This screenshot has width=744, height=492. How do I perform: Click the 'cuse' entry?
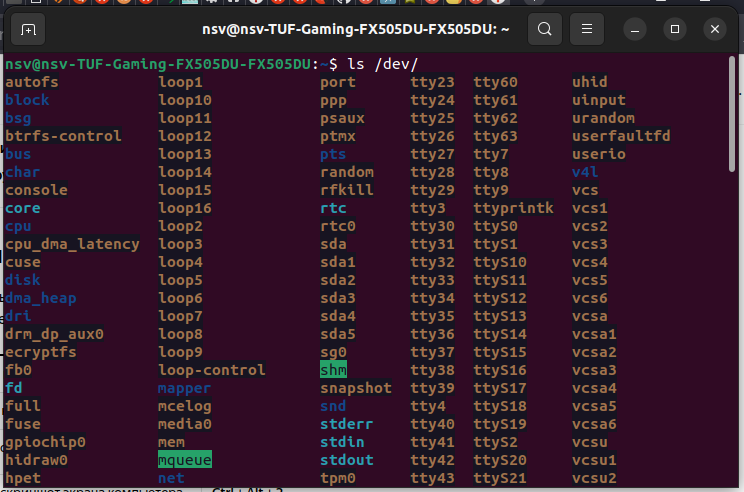click(22, 262)
